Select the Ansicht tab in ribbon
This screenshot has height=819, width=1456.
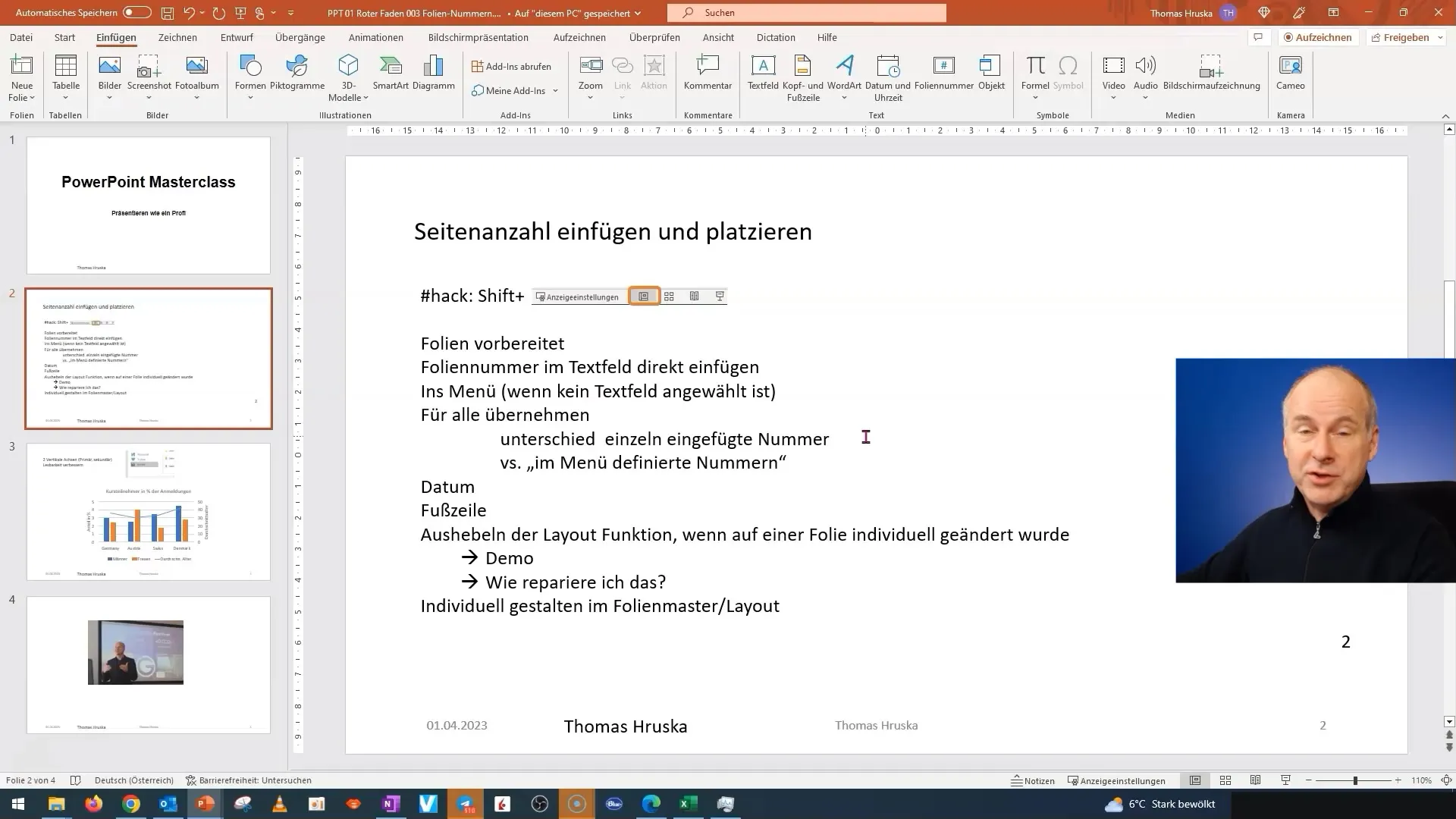pos(717,37)
